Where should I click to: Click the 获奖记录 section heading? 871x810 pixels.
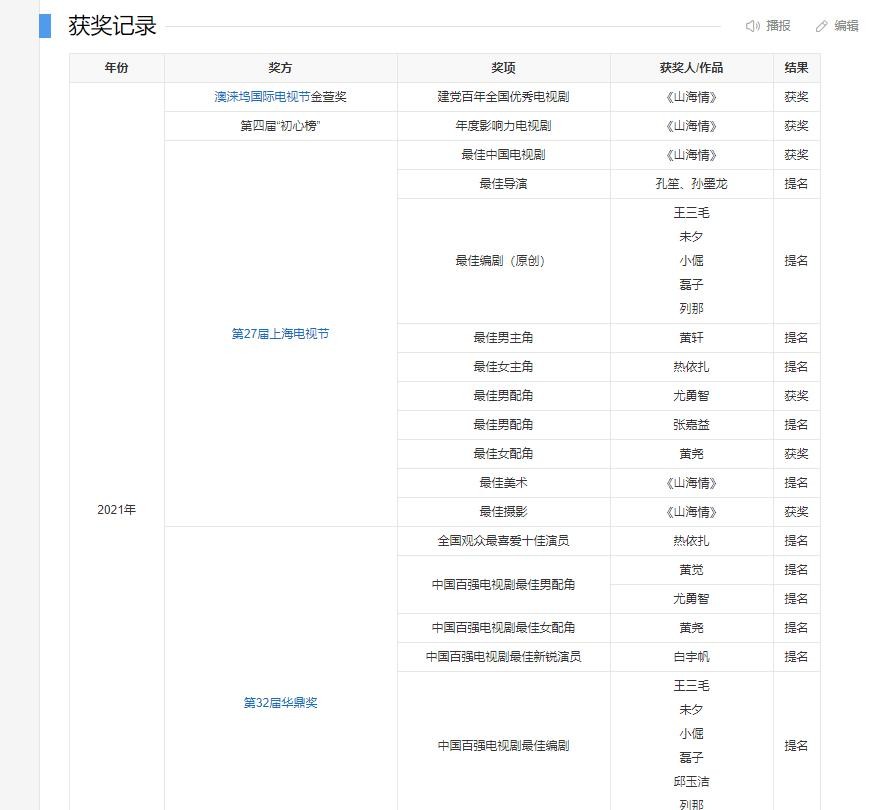pos(112,26)
